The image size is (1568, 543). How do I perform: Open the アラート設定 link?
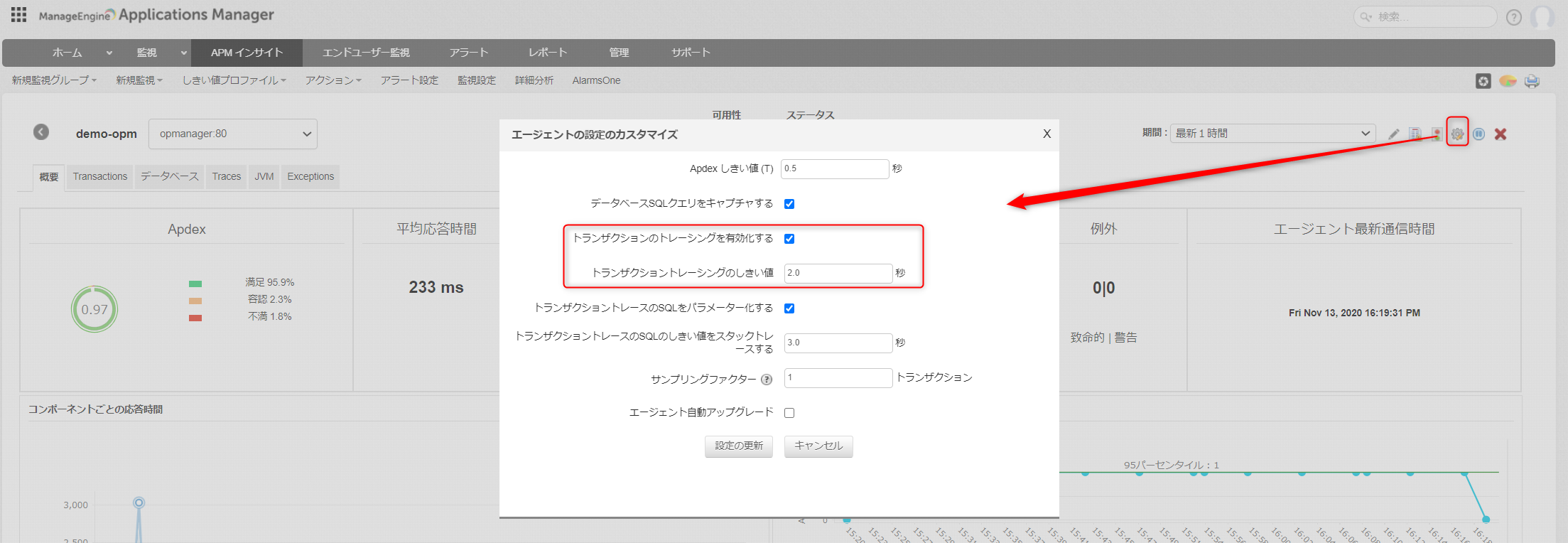coord(409,80)
